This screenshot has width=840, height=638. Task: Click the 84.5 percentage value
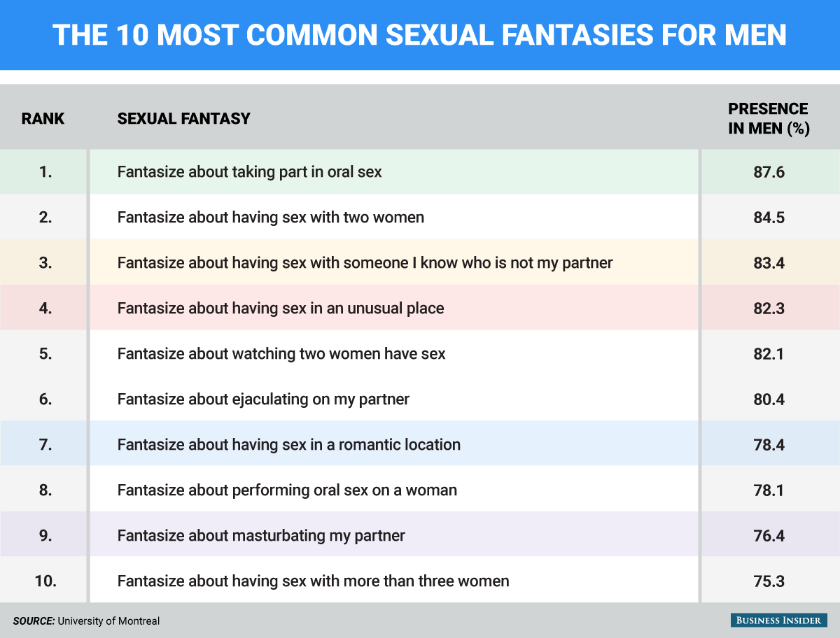pos(768,217)
